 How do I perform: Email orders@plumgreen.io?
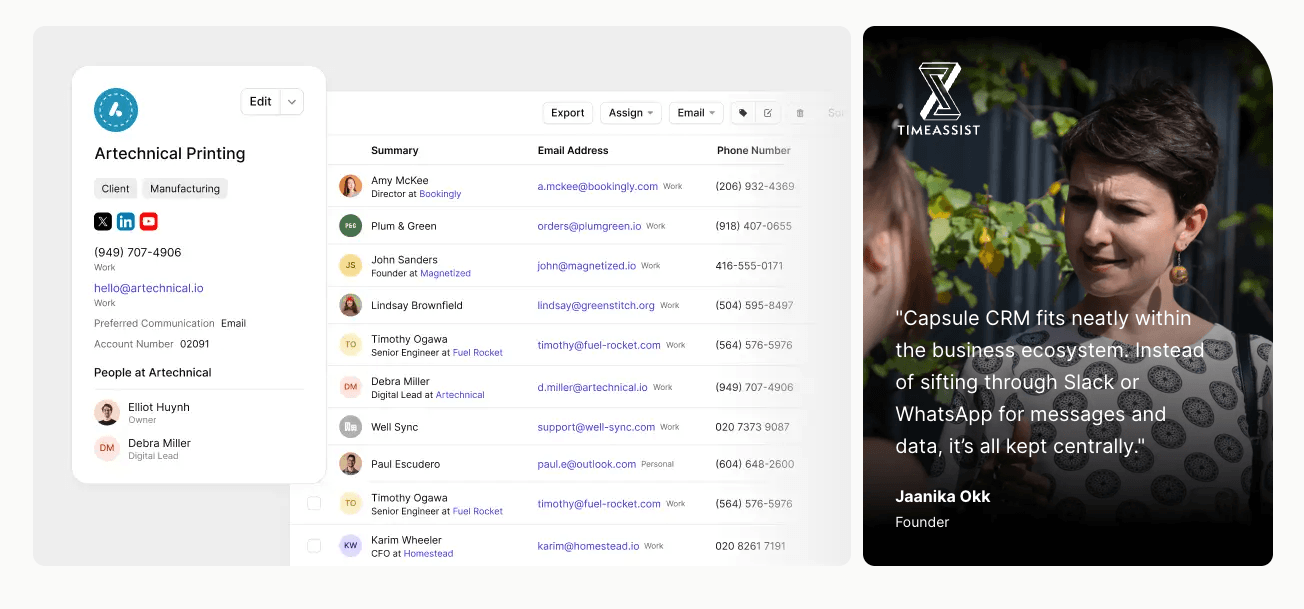click(x=589, y=226)
